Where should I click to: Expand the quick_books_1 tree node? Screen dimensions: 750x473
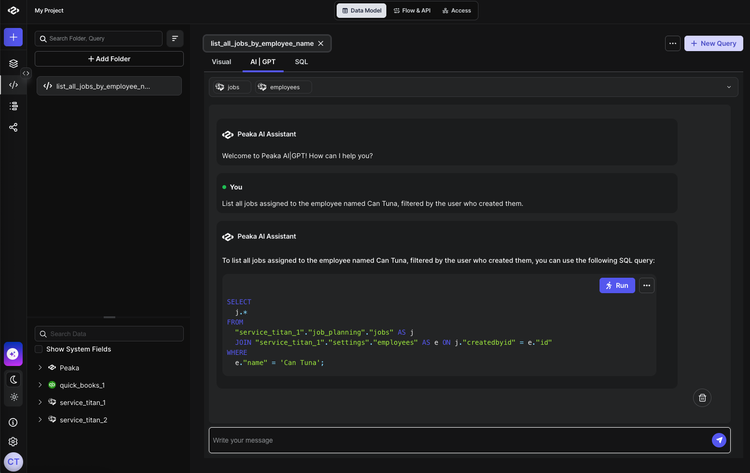pos(40,385)
